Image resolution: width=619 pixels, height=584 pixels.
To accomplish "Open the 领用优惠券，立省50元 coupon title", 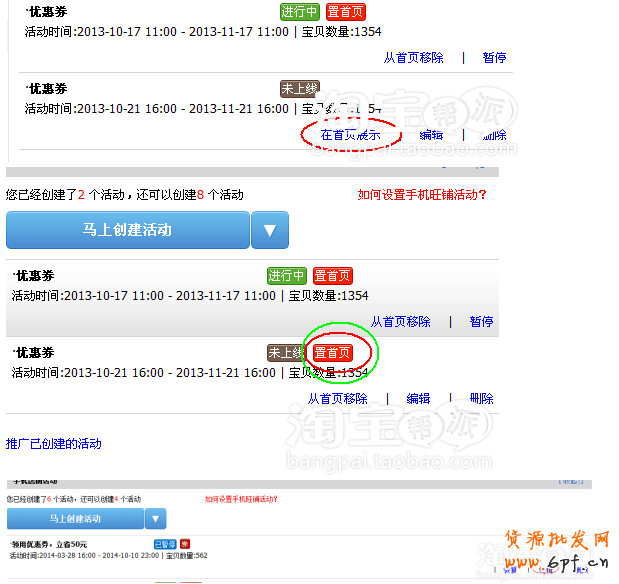I will [50, 544].
